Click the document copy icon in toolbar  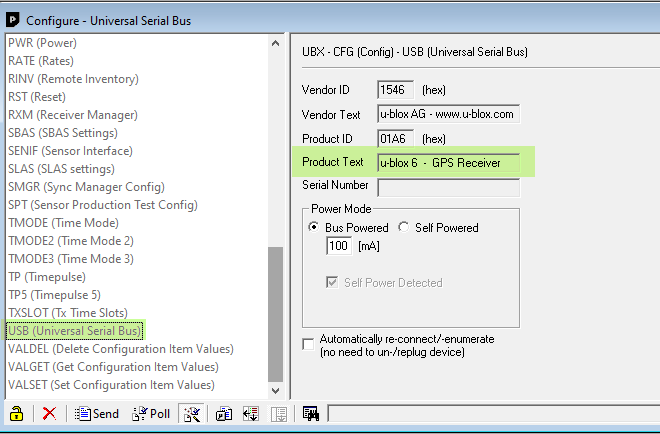[x=224, y=414]
